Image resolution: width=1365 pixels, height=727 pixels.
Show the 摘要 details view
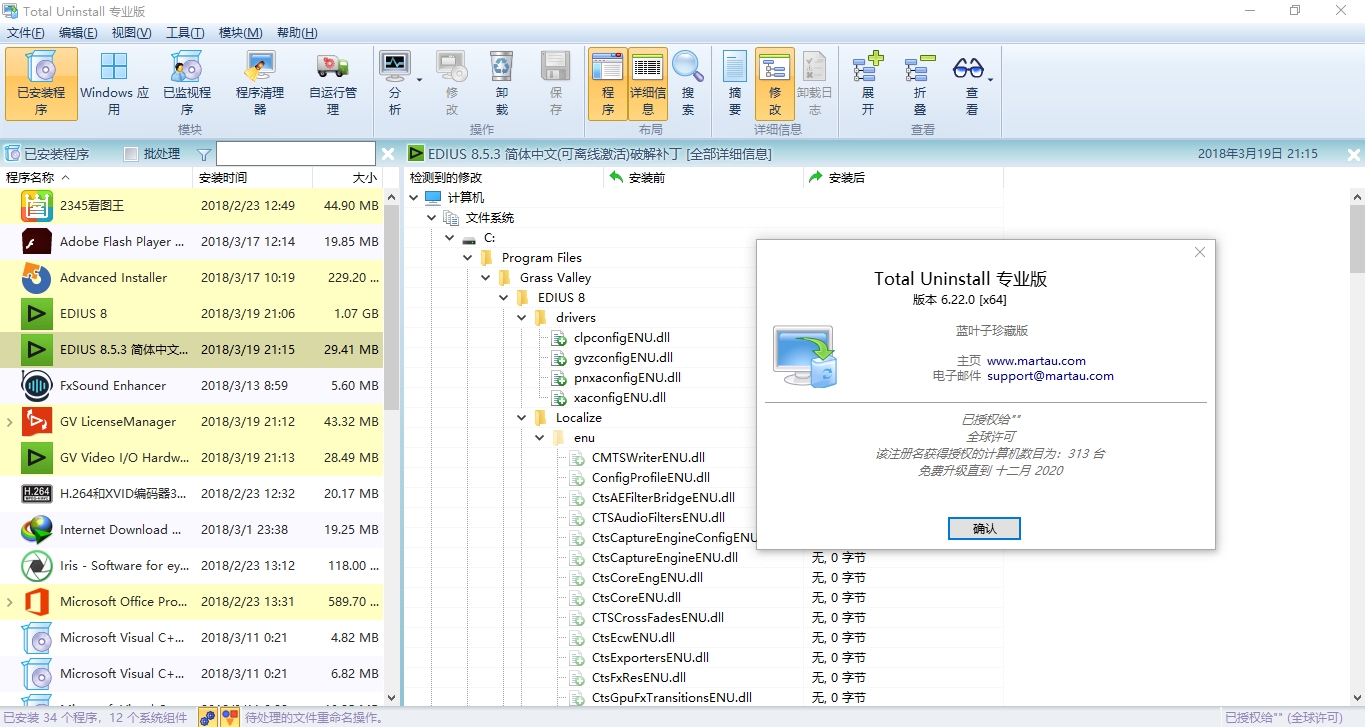pos(735,83)
